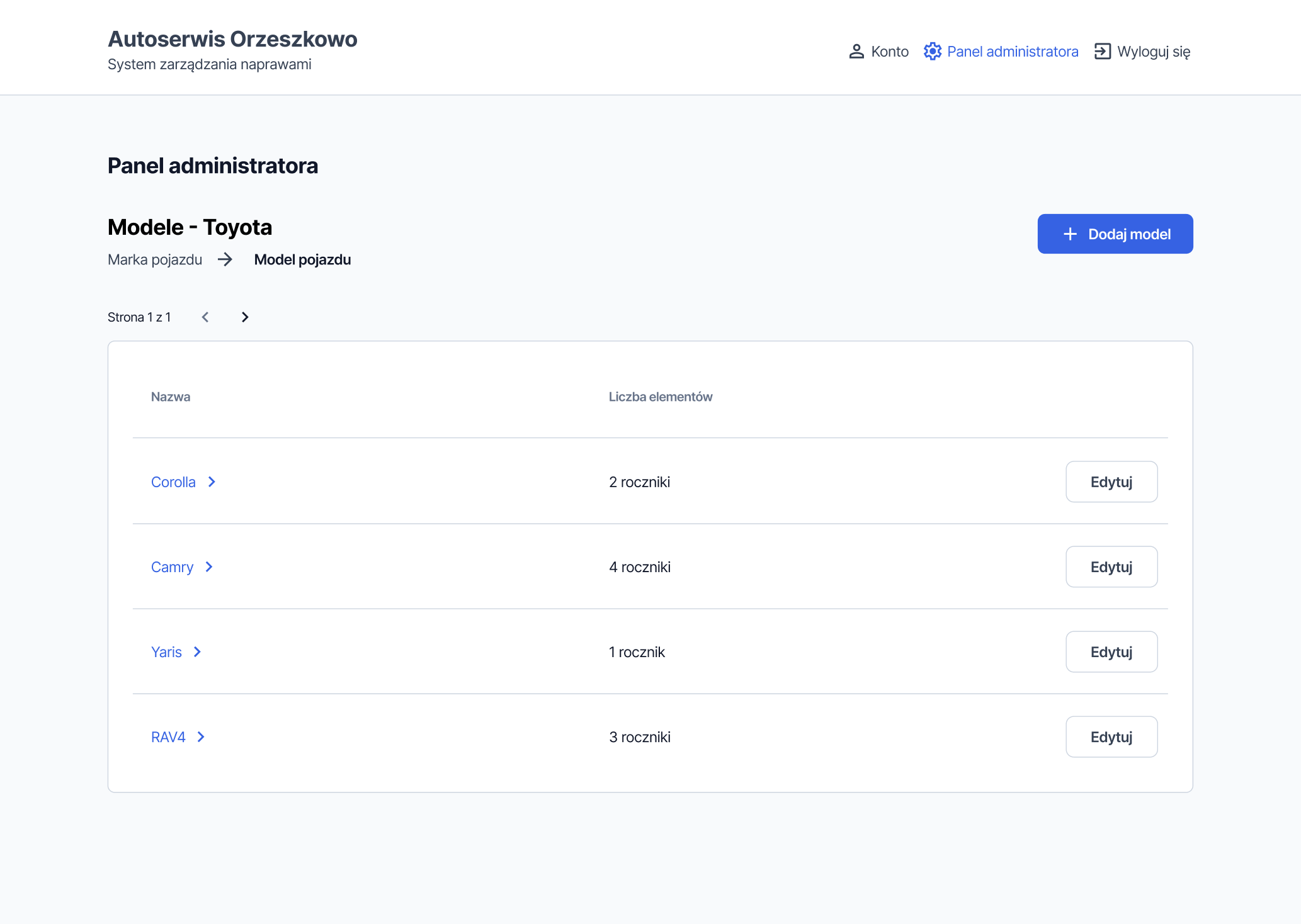Click the logout icon beside Wyloguj się
Viewport: 1301px width, 924px height.
tap(1103, 52)
